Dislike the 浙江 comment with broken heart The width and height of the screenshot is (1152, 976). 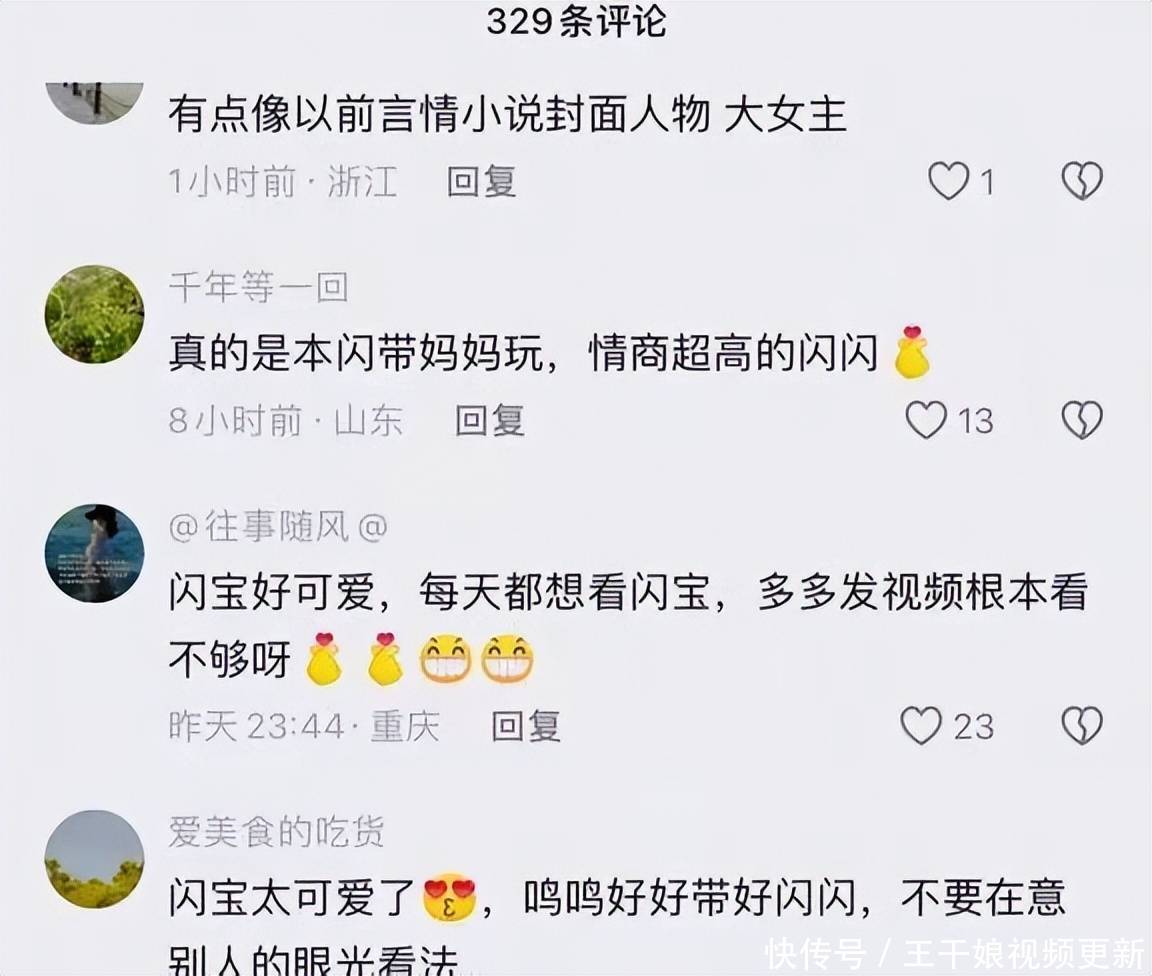pyautogui.click(x=1082, y=181)
